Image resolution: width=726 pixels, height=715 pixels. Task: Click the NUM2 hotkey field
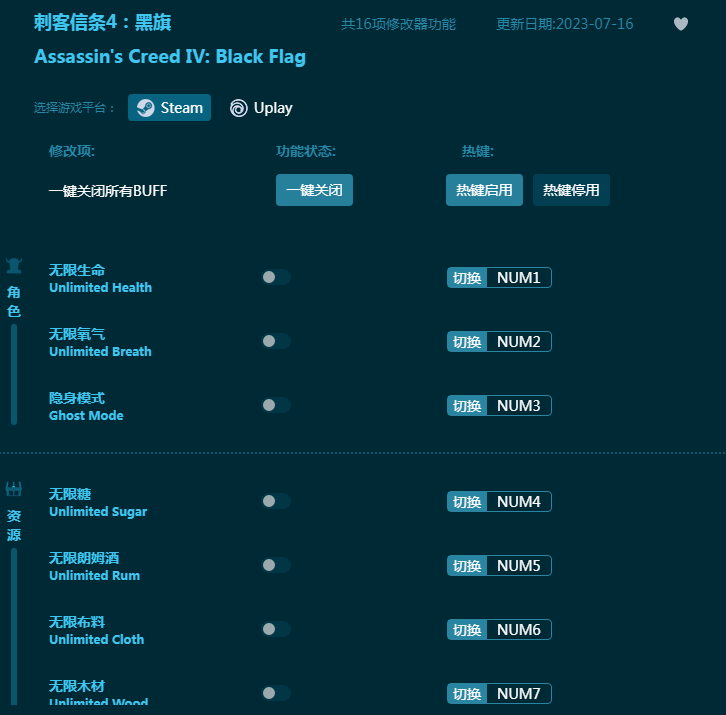519,342
